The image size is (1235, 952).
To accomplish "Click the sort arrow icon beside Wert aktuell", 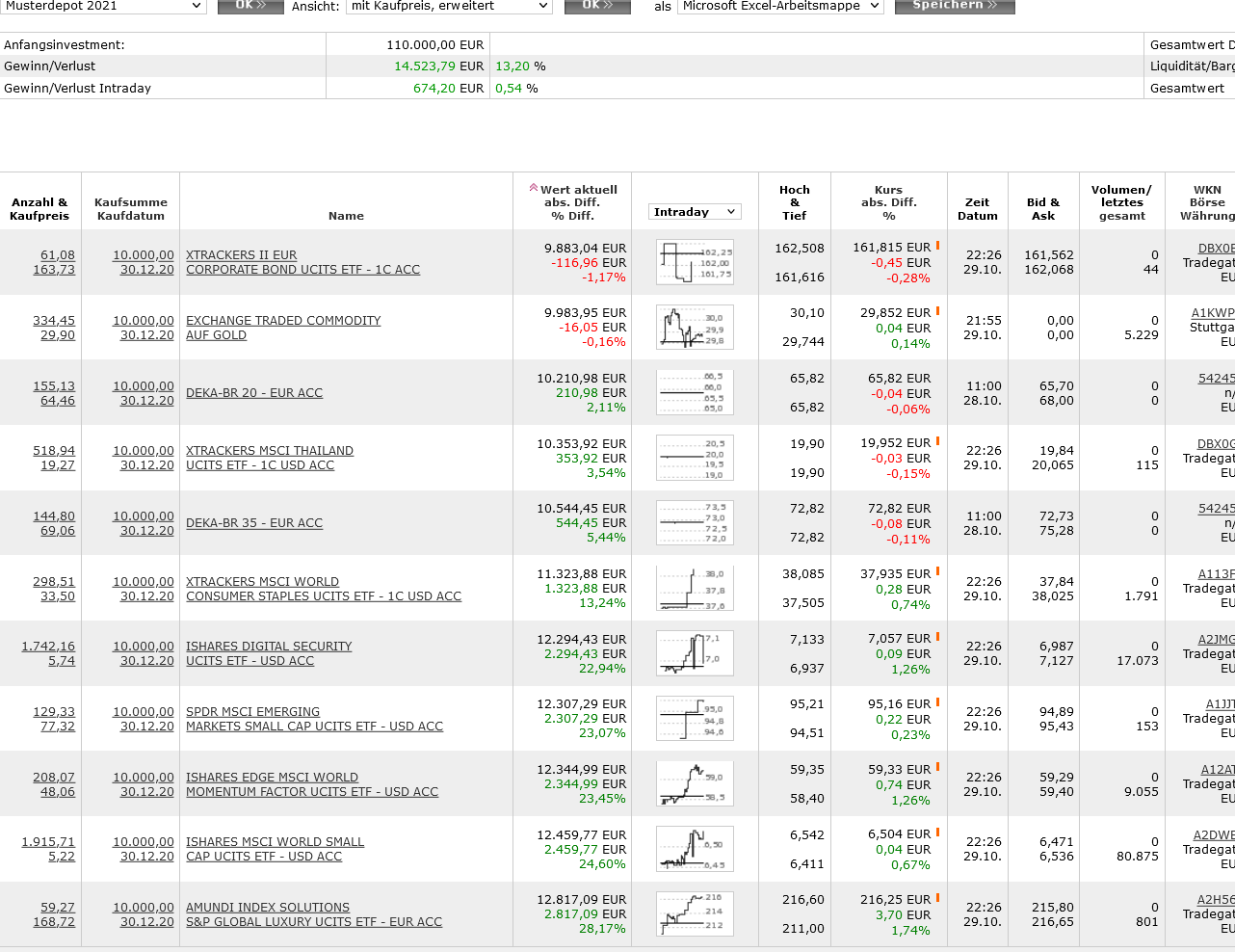I will (x=533, y=188).
